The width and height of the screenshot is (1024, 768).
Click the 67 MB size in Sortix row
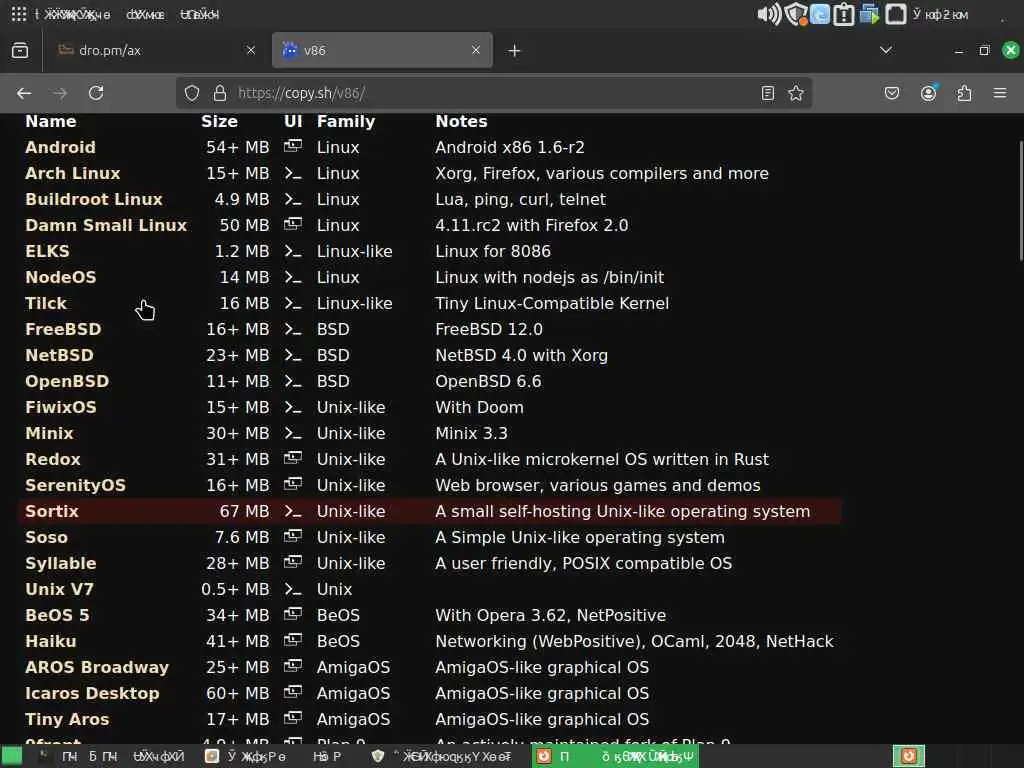click(x=244, y=511)
